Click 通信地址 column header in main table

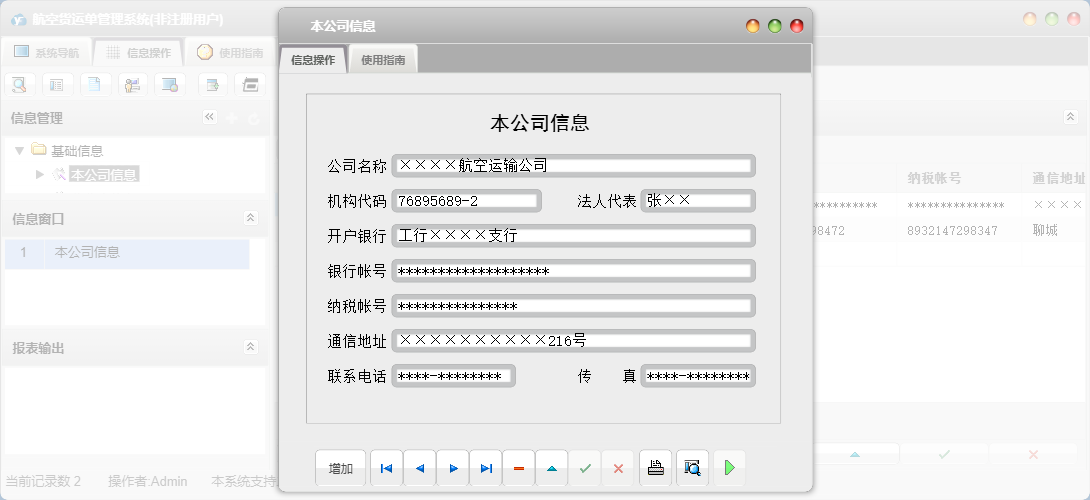tap(1059, 179)
